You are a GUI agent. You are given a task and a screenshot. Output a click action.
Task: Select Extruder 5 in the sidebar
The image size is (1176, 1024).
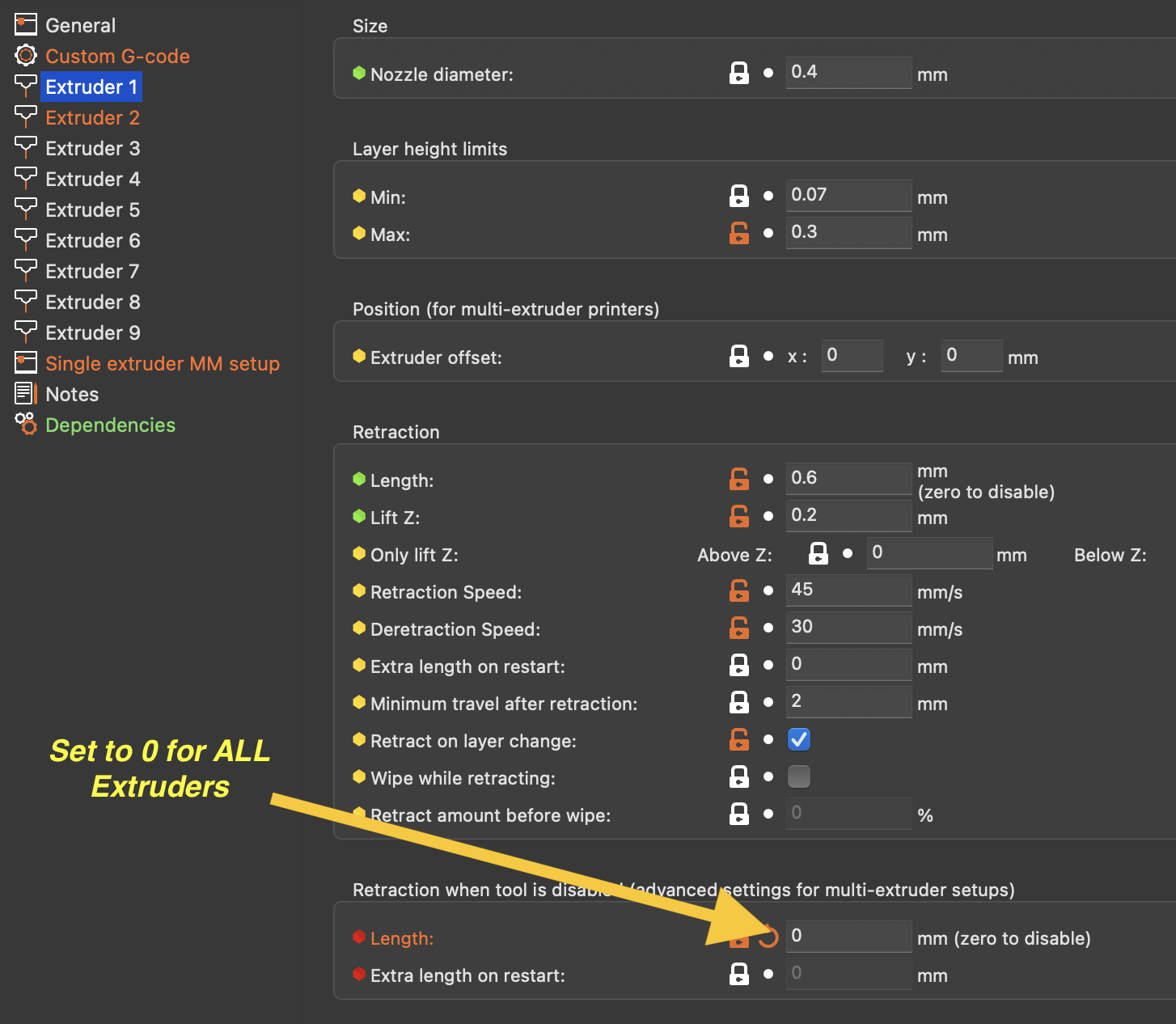click(x=92, y=209)
